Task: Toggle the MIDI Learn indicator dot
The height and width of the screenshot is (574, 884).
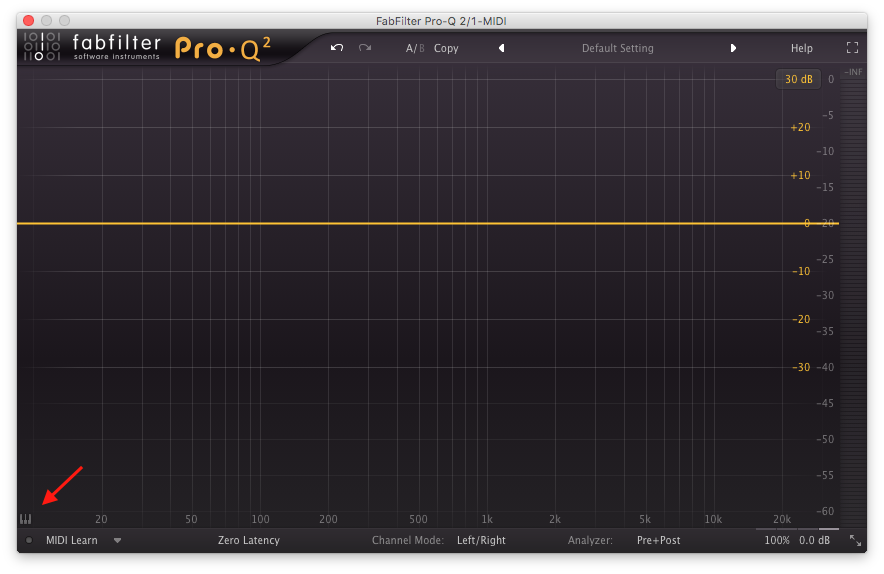Action: (x=29, y=540)
